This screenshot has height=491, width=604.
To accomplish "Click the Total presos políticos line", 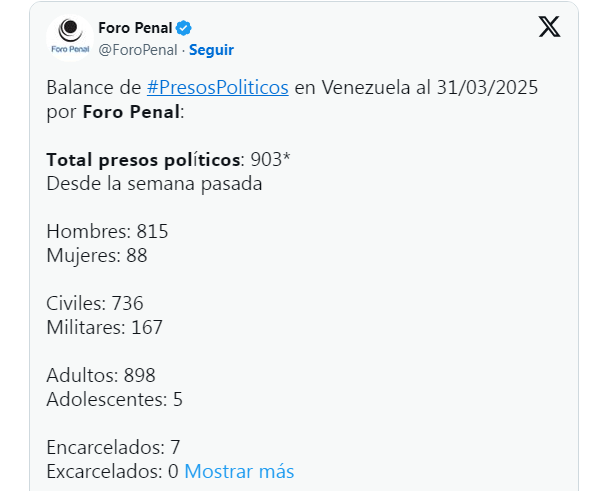I will click(x=168, y=159).
